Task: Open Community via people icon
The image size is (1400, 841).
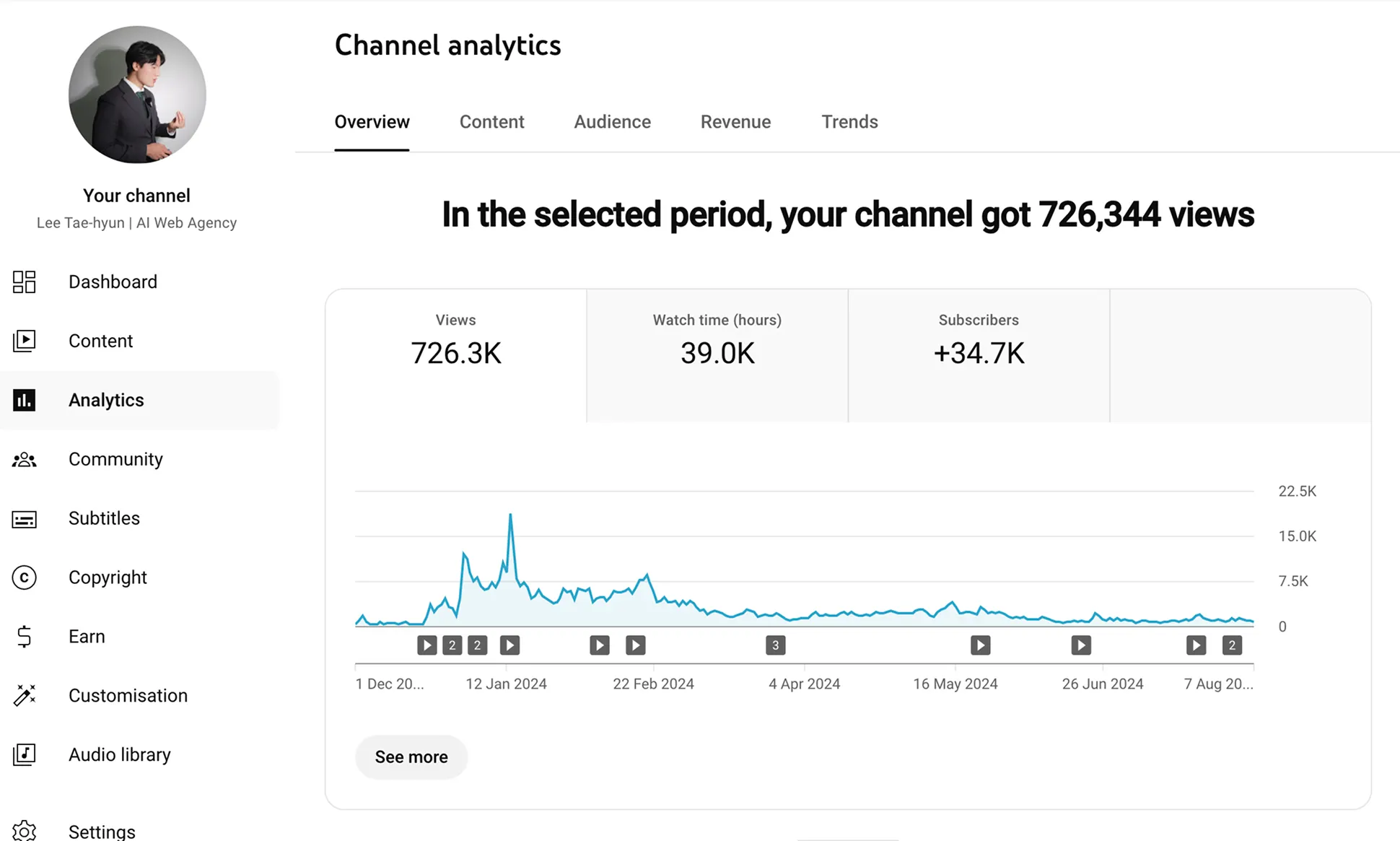Action: click(x=24, y=459)
